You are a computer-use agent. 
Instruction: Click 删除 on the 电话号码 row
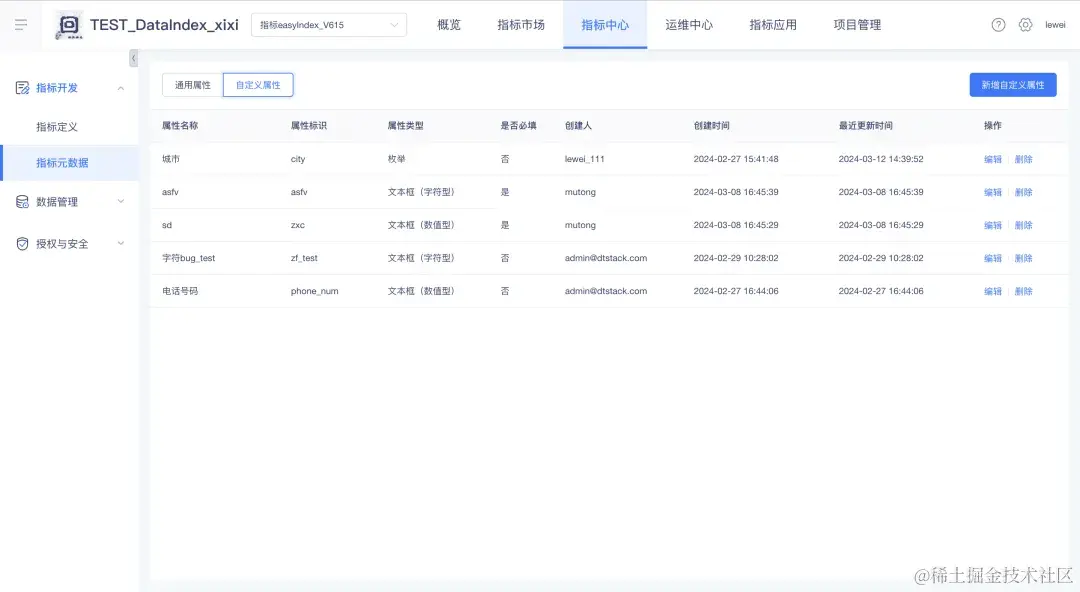(1022, 290)
